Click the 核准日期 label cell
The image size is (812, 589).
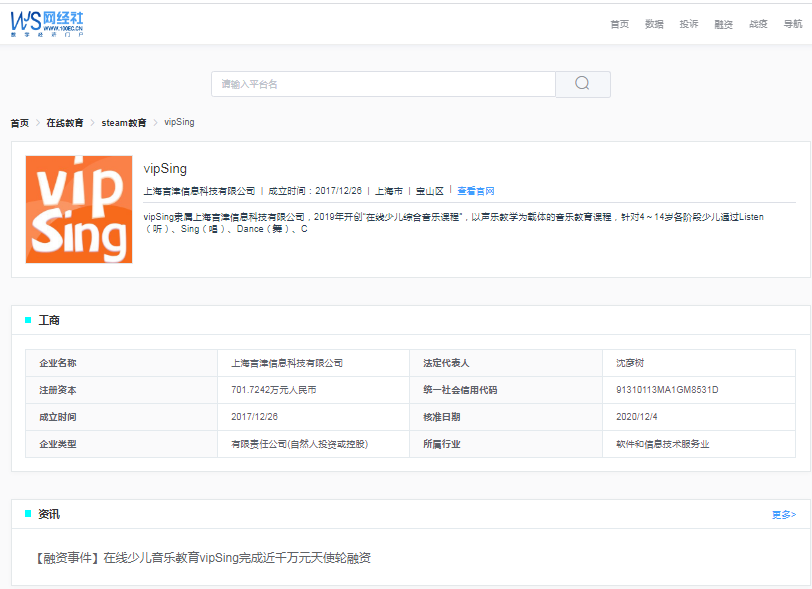(x=506, y=417)
